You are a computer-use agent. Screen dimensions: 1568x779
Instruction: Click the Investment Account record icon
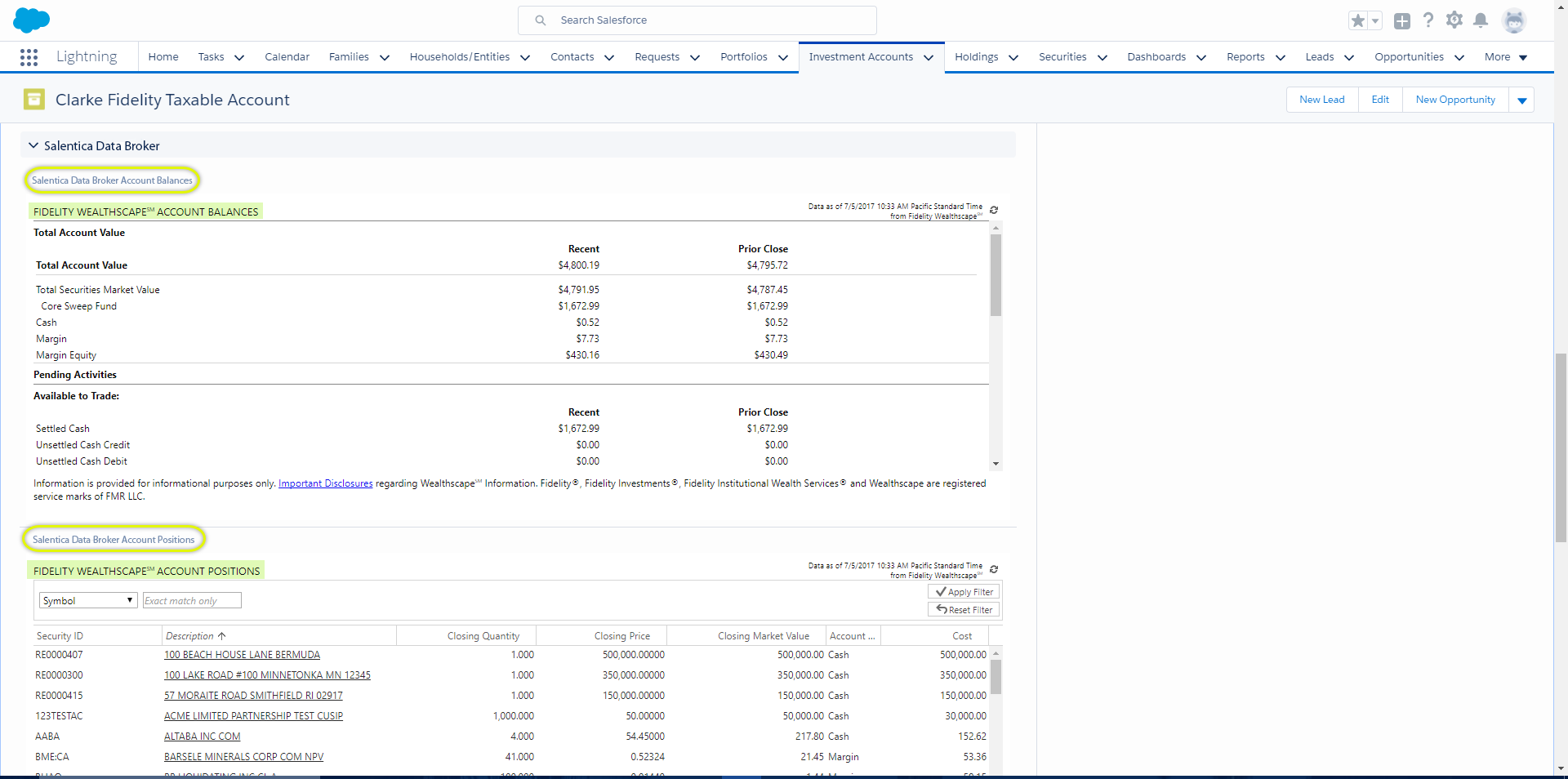[34, 100]
